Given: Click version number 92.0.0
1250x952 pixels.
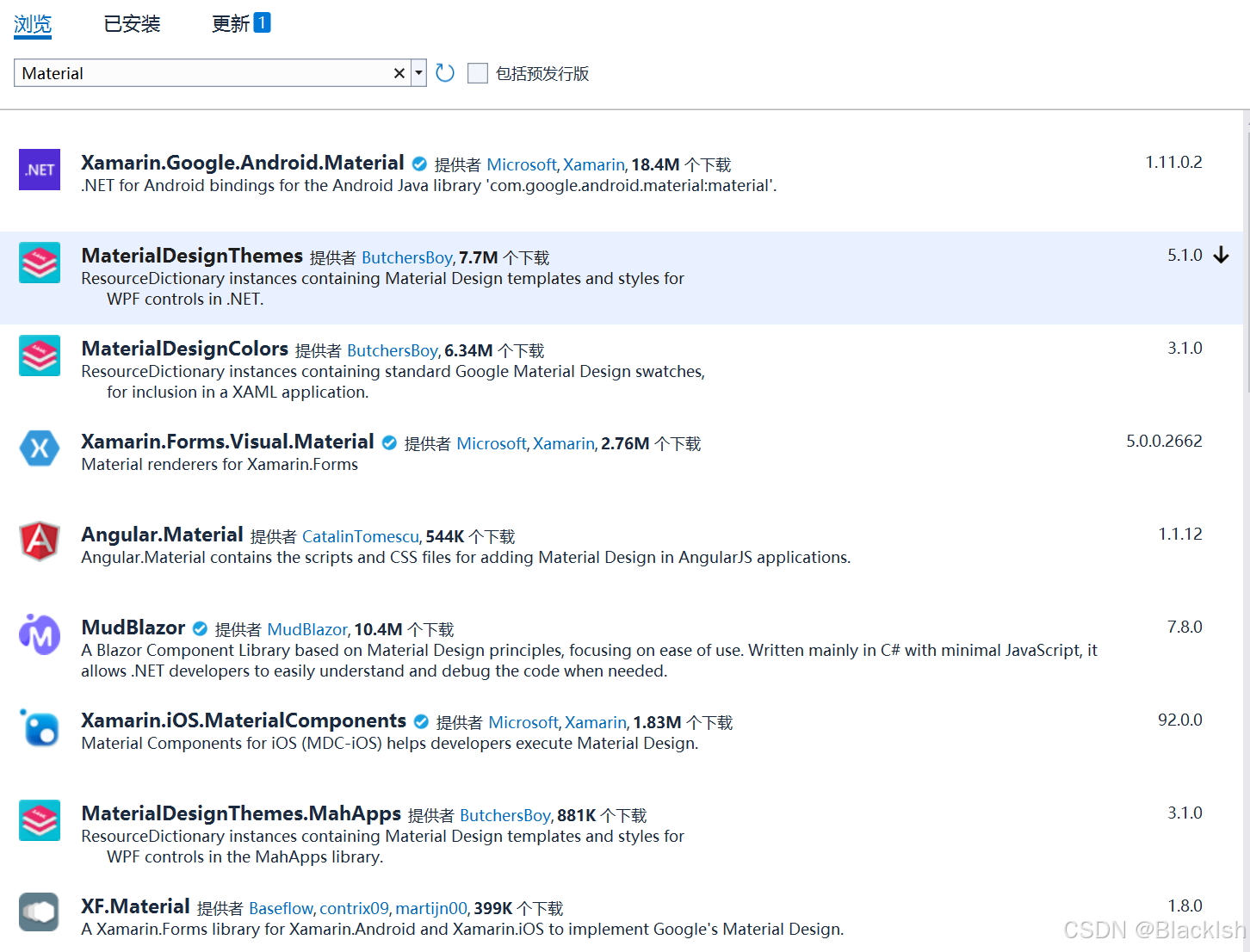Looking at the screenshot, I should pos(1180,720).
